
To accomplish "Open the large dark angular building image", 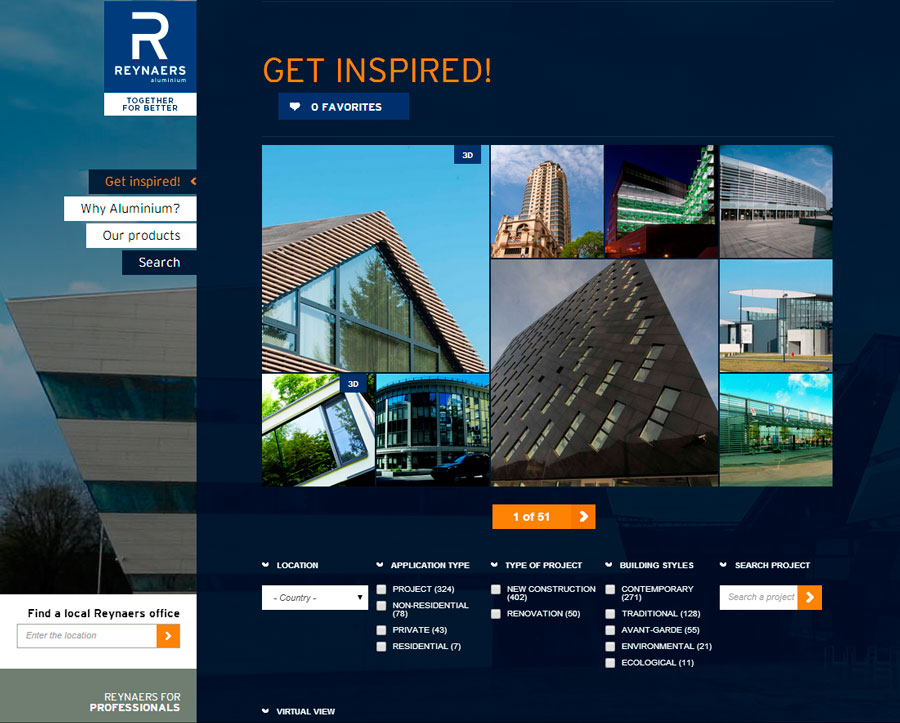I will tap(604, 373).
